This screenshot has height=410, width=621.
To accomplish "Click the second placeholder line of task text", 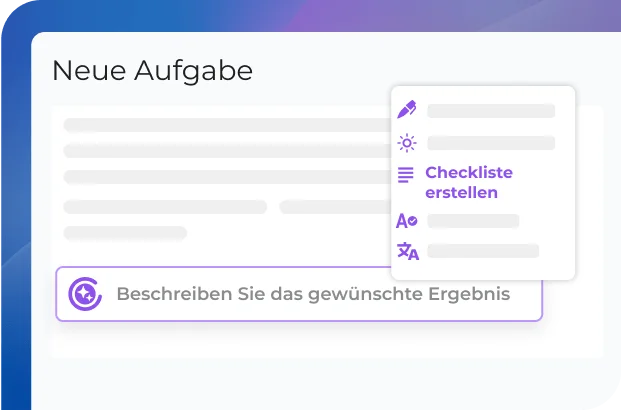I will coord(226,151).
